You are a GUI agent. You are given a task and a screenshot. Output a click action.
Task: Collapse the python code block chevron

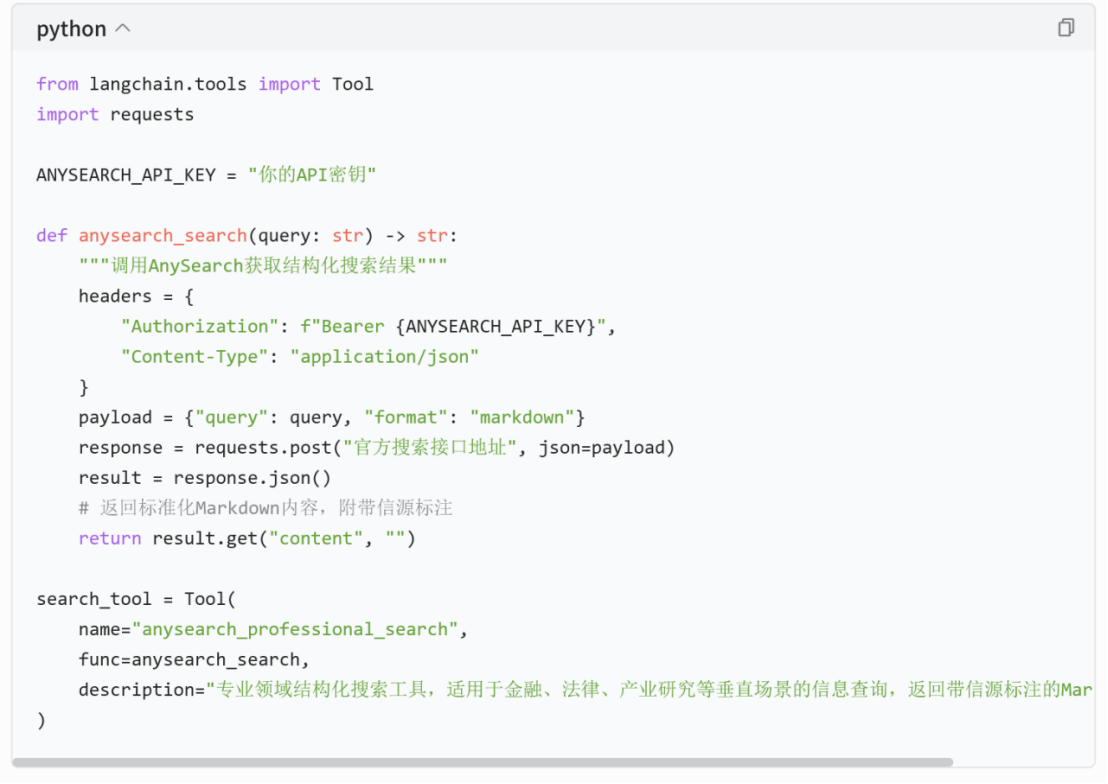123,28
